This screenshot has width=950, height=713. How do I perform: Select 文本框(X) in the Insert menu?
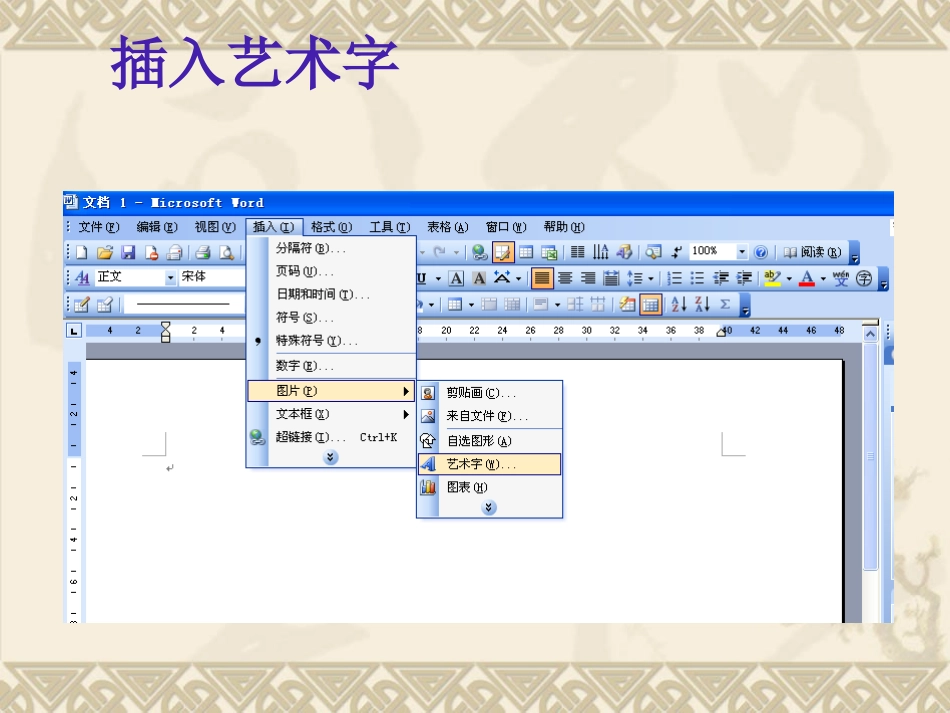tap(331, 414)
